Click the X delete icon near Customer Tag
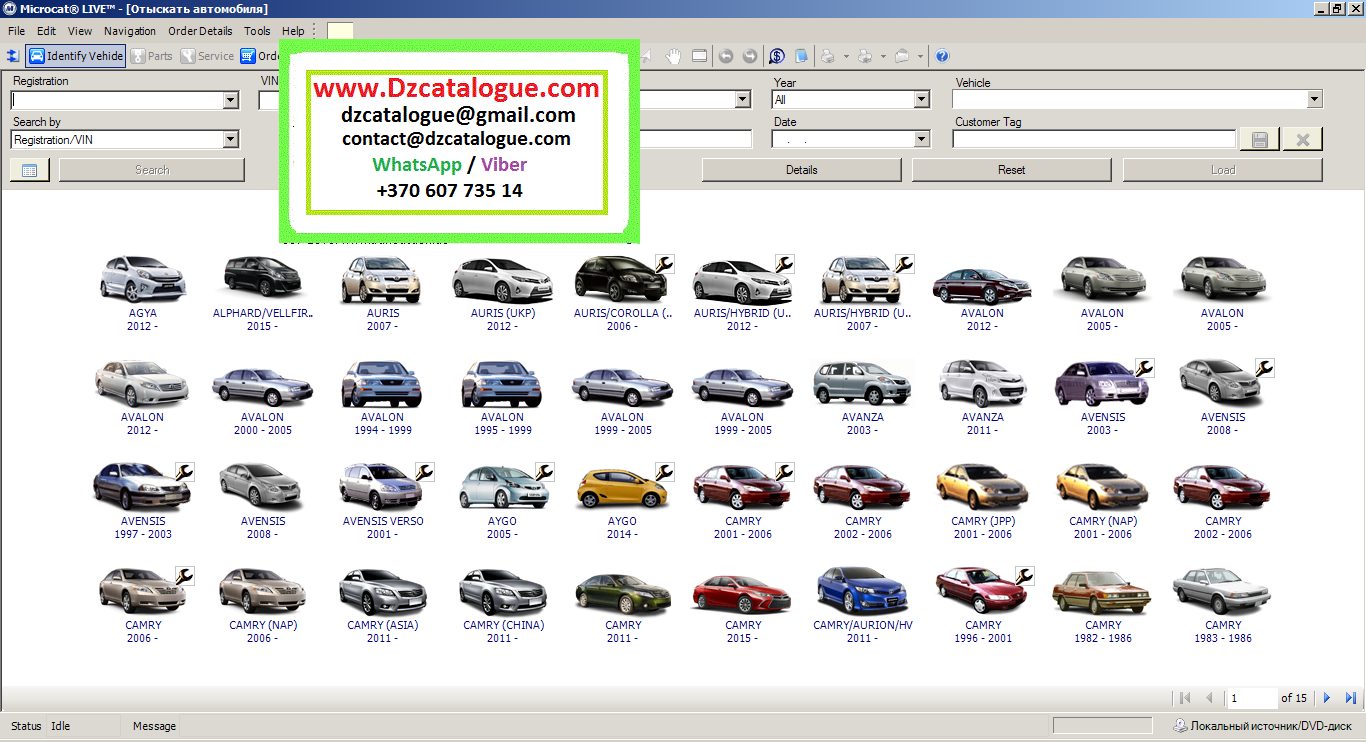The width and height of the screenshot is (1366, 742). (x=1303, y=140)
